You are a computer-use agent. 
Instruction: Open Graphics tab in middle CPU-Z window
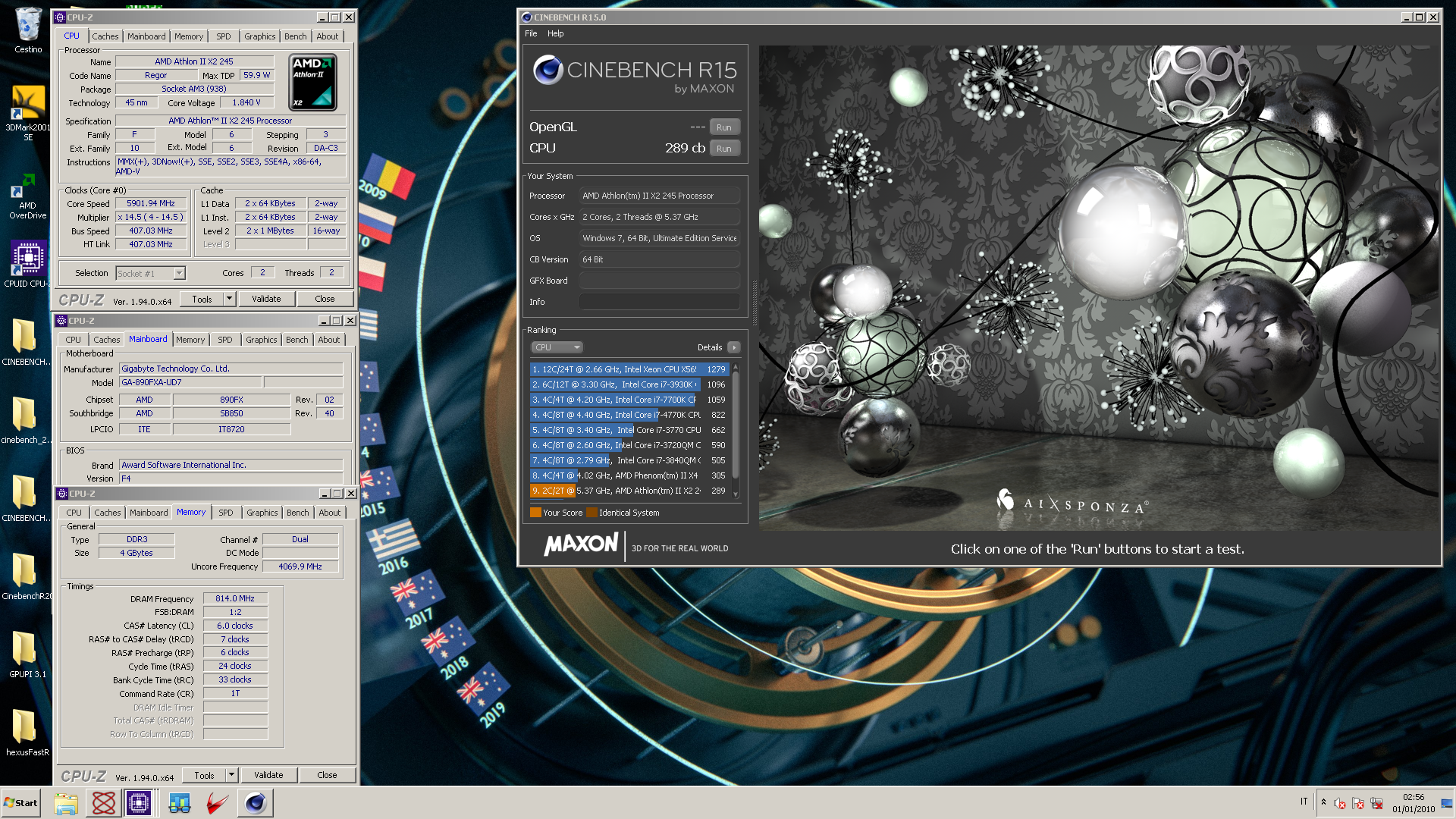point(262,340)
